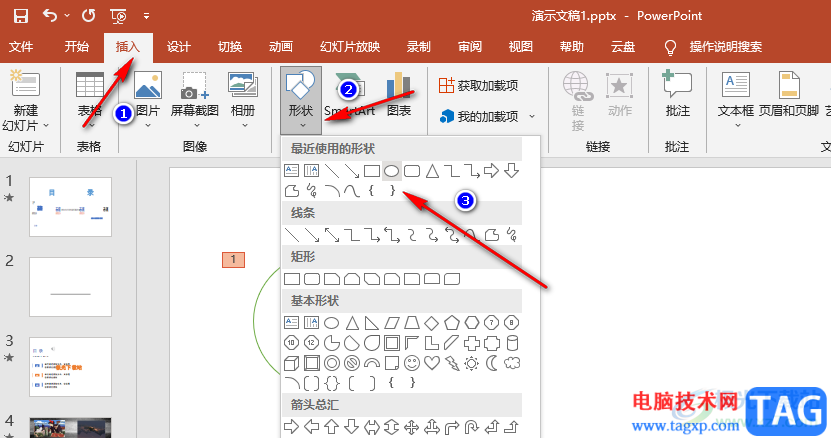Collapse the 形状 shapes dropdown button

[x=300, y=100]
